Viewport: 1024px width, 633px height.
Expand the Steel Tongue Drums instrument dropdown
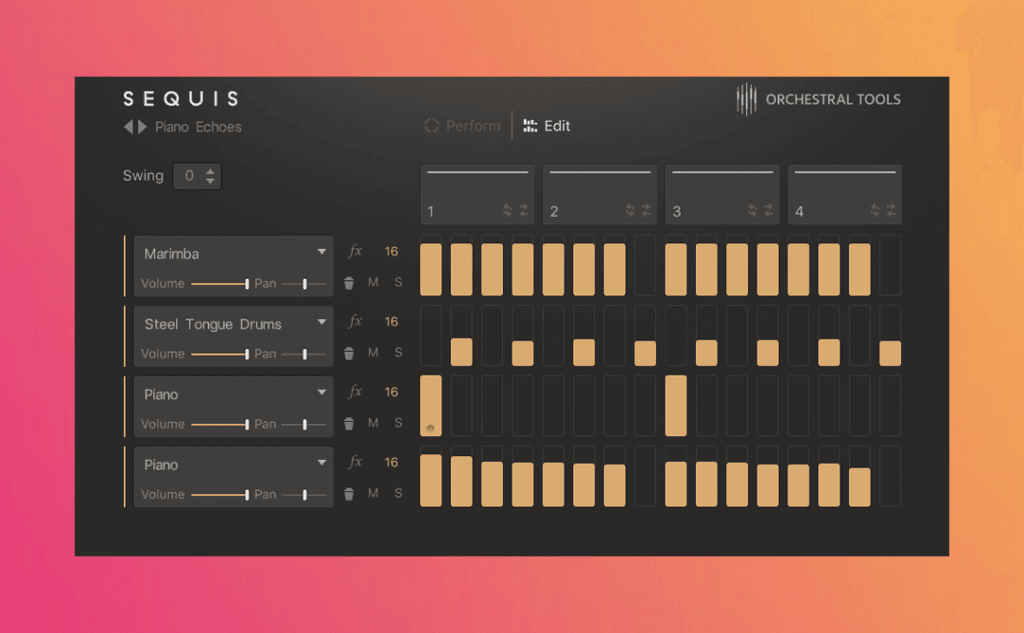tap(322, 323)
